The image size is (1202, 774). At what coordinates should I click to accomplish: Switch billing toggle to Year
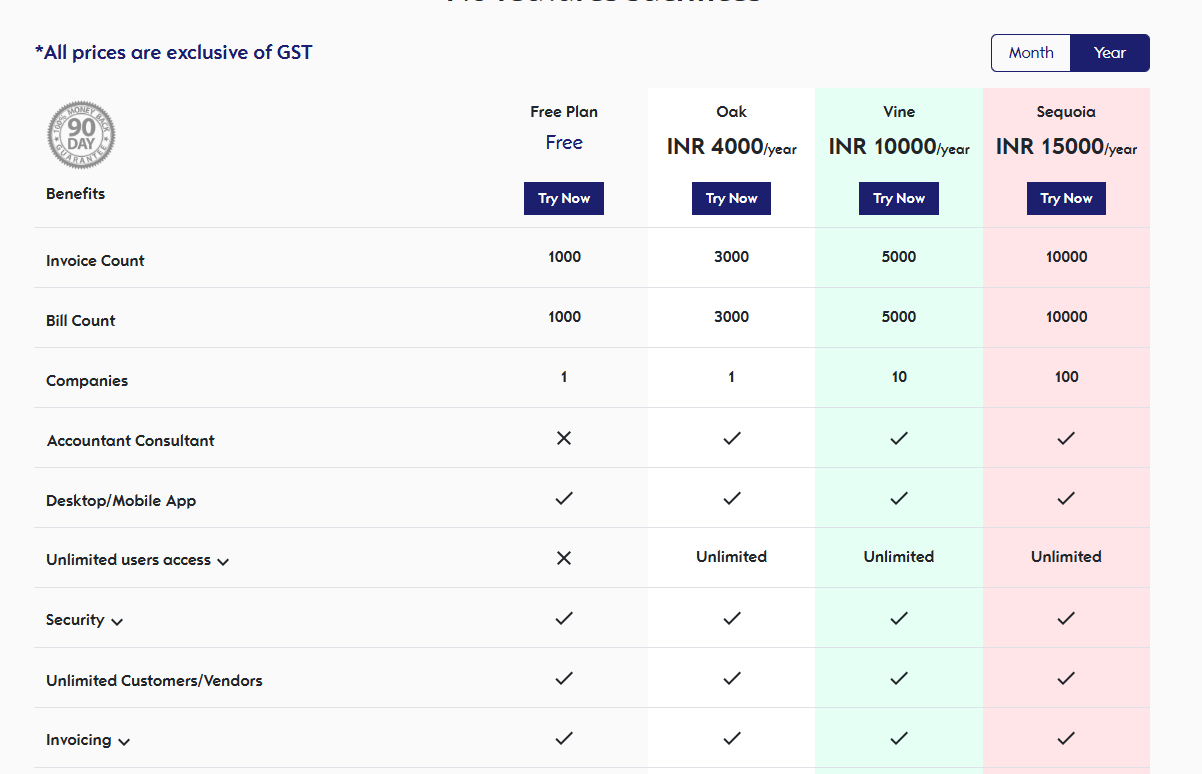point(1109,53)
